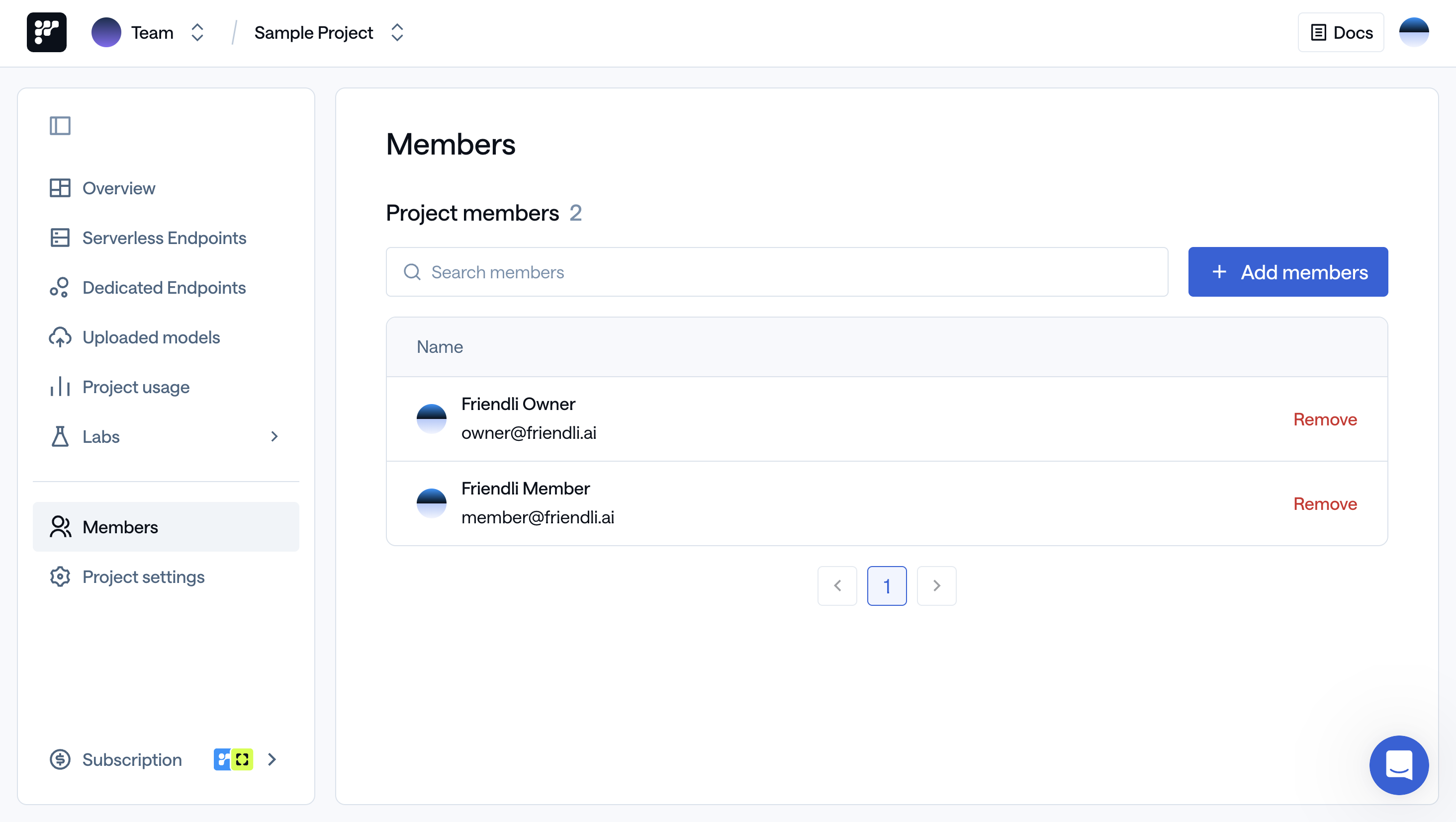Go to Uploaded models
This screenshot has height=822, width=1456.
(151, 337)
